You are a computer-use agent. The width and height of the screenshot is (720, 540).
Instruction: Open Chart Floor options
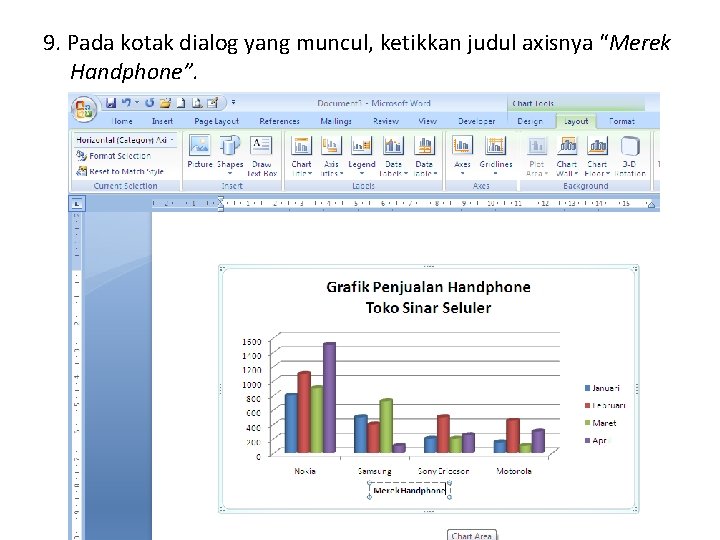[x=597, y=155]
